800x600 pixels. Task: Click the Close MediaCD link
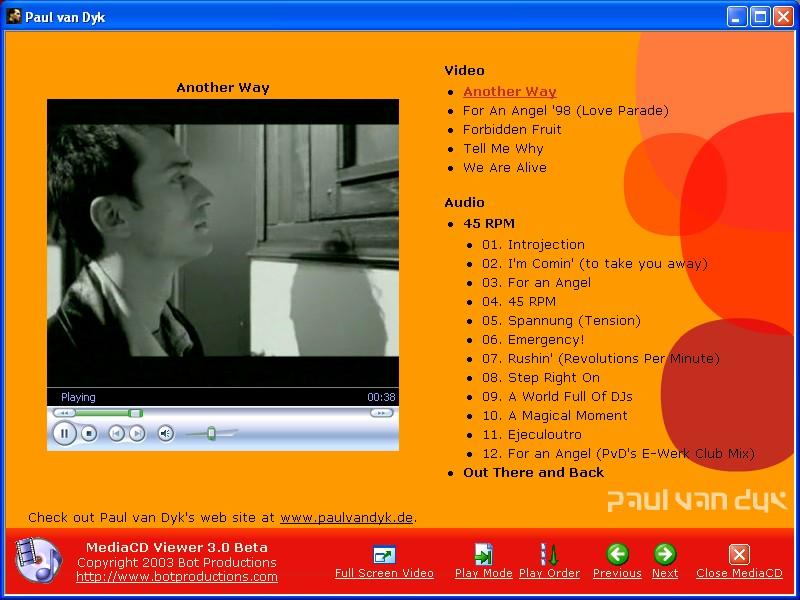click(739, 573)
